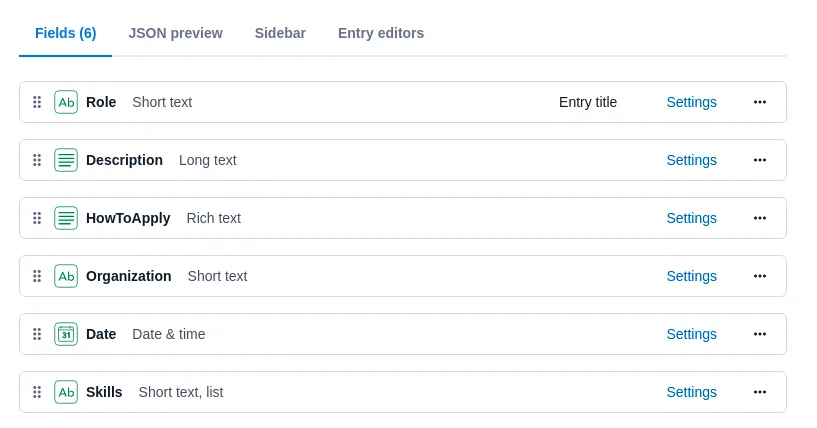The height and width of the screenshot is (428, 817).
Task: Click the calendar icon beside Date field
Action: pyautogui.click(x=66, y=334)
